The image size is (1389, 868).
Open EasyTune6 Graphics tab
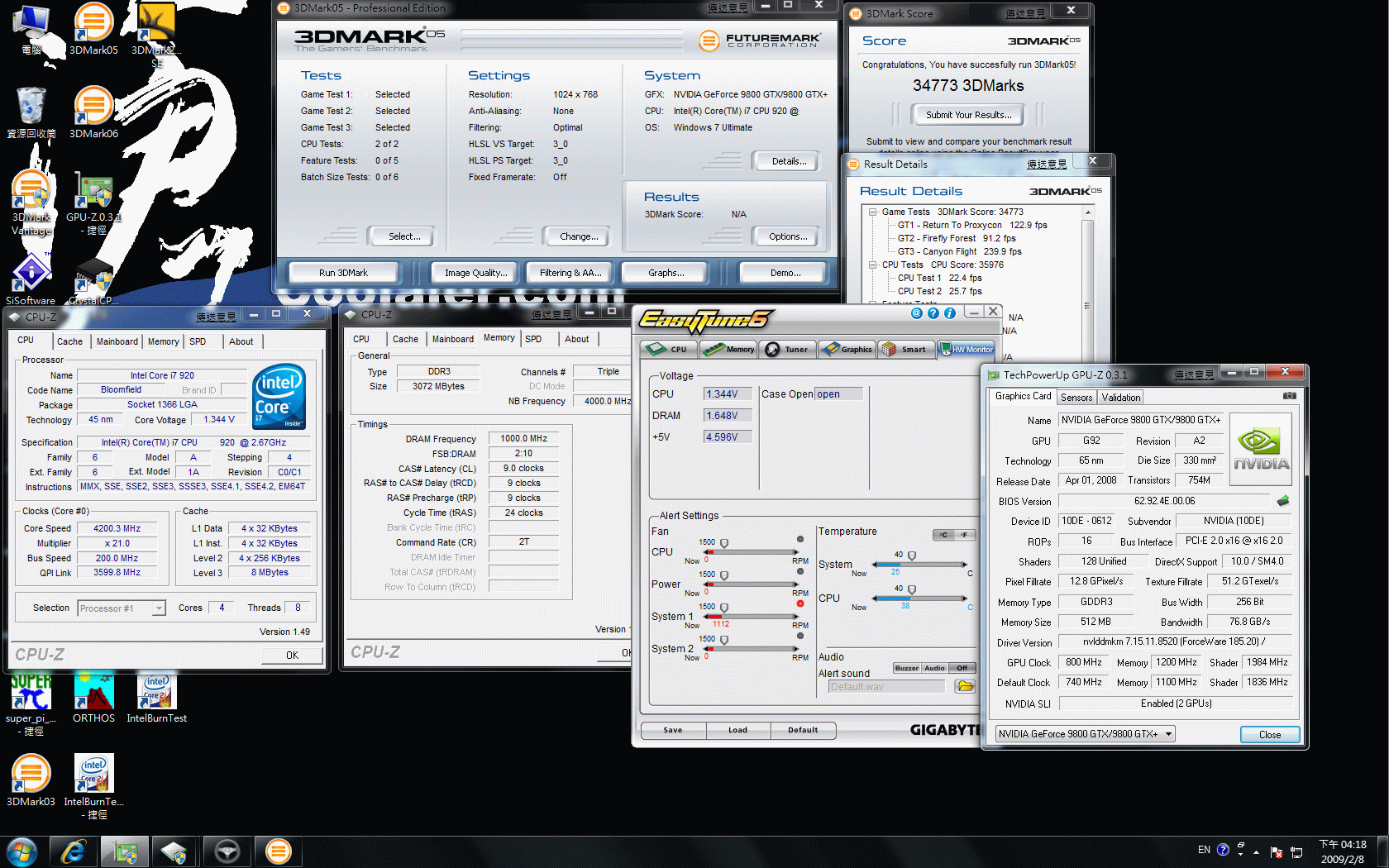click(847, 349)
